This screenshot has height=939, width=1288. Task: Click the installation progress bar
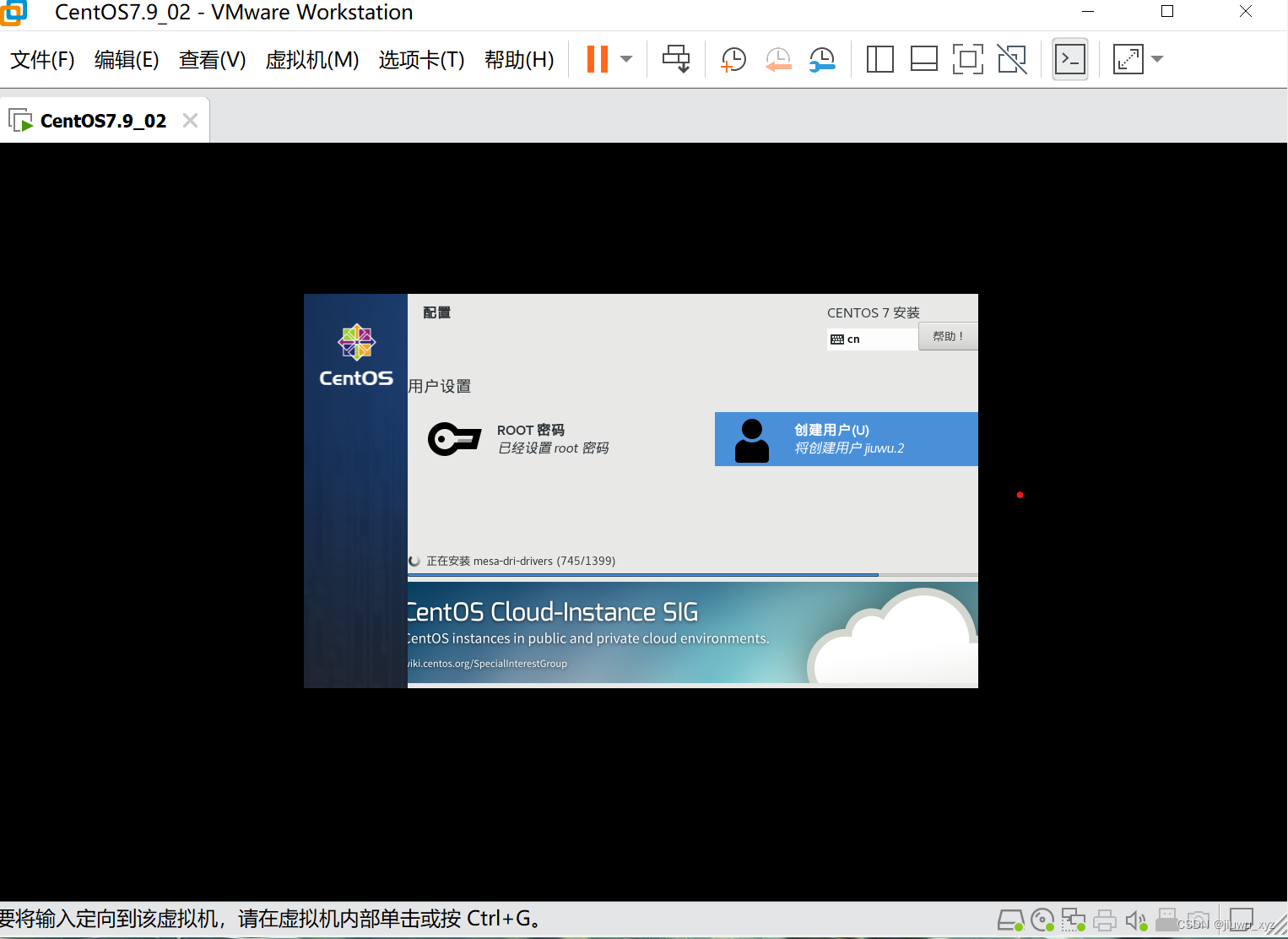coord(693,575)
